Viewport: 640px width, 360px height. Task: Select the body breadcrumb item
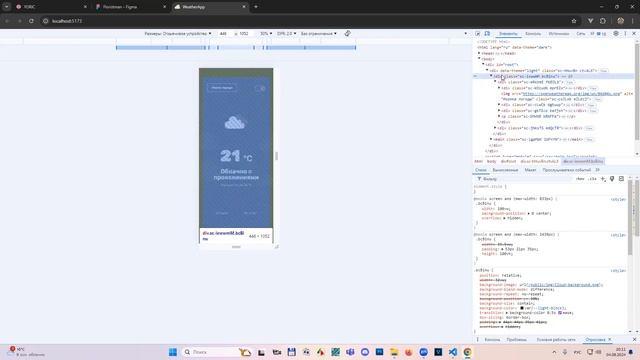491,161
